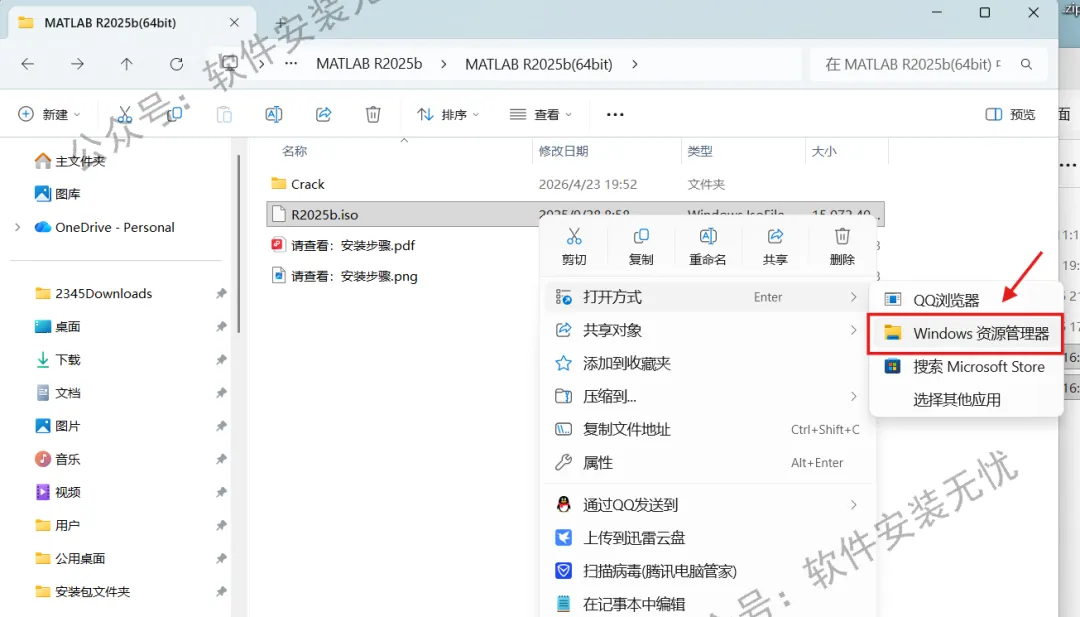Screen dimensions: 1080x617
Task: Select 上传到迅雷云盘
Action: [x=707, y=538]
